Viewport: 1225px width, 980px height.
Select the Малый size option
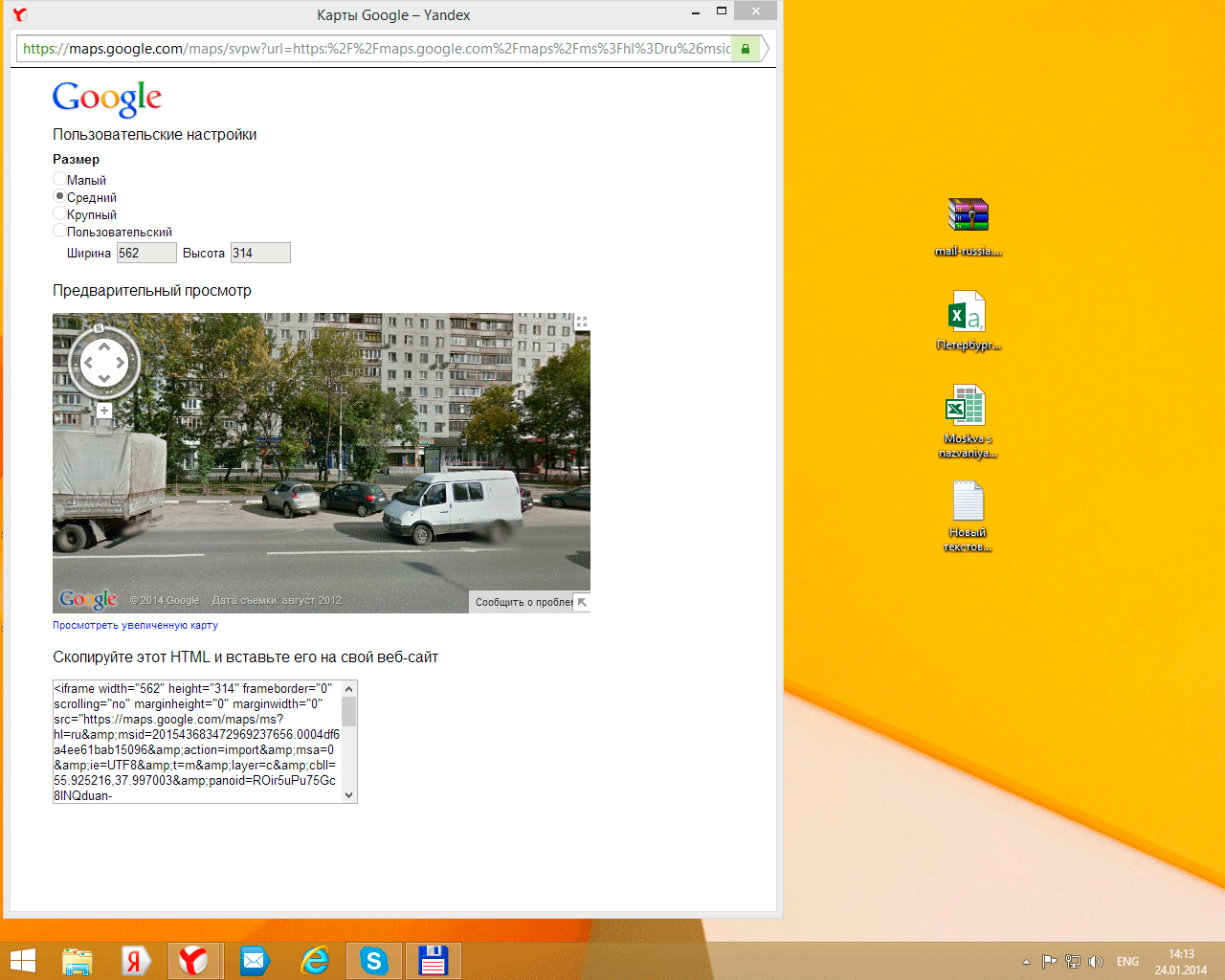[59, 179]
